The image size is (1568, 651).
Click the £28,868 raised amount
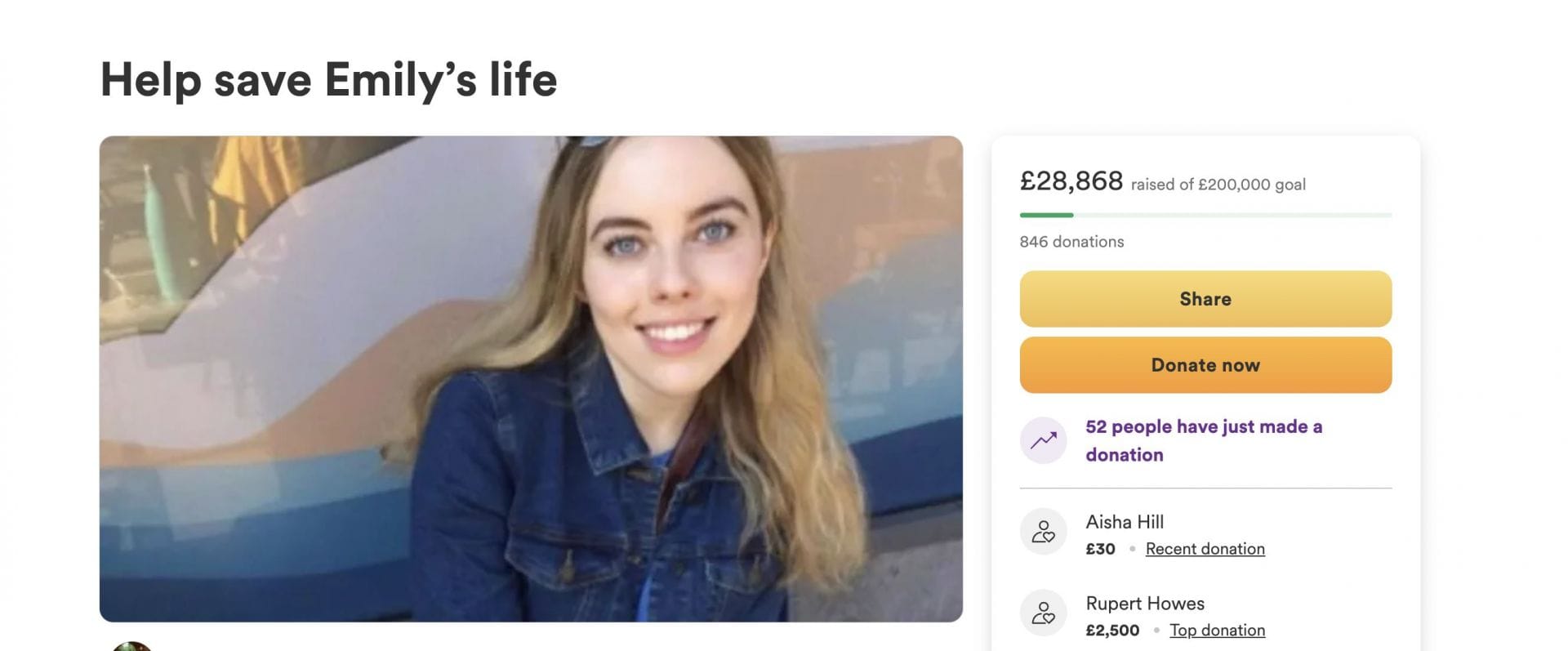(x=1071, y=181)
